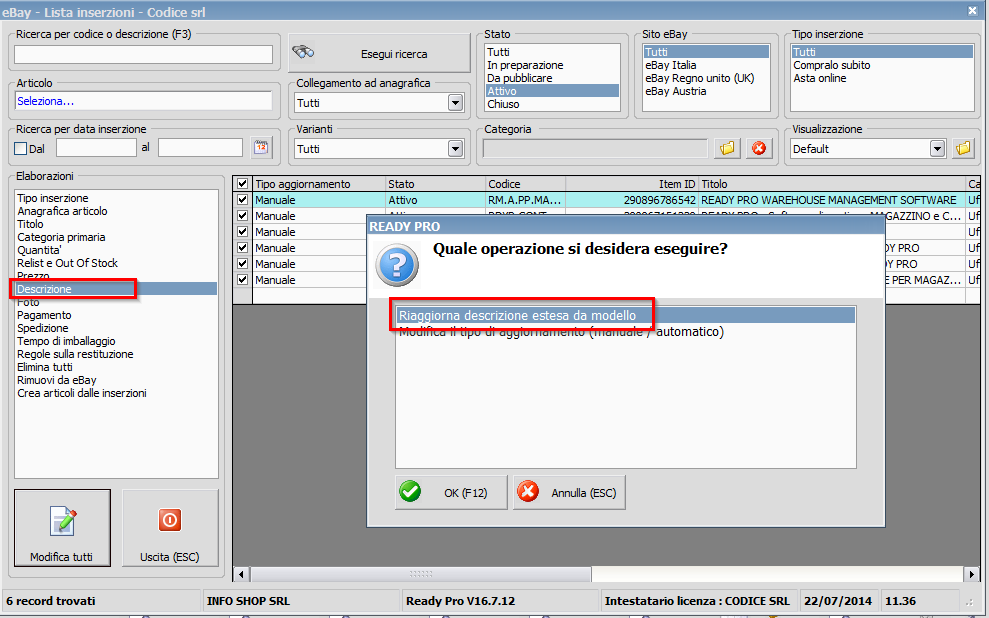Click the Uscita (ESC) power icon button

click(170, 528)
